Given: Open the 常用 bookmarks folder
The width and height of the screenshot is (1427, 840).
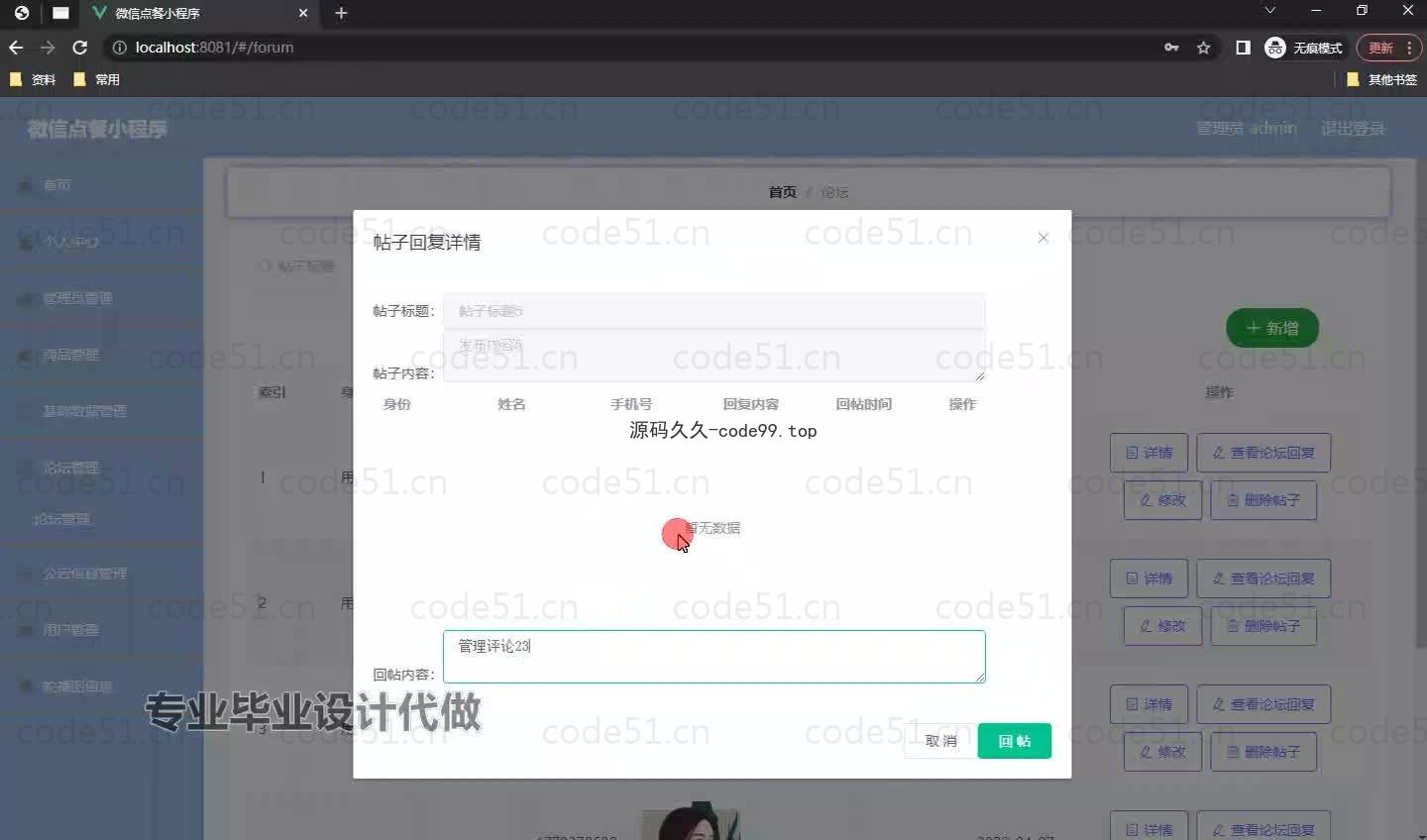Looking at the screenshot, I should coord(96,79).
